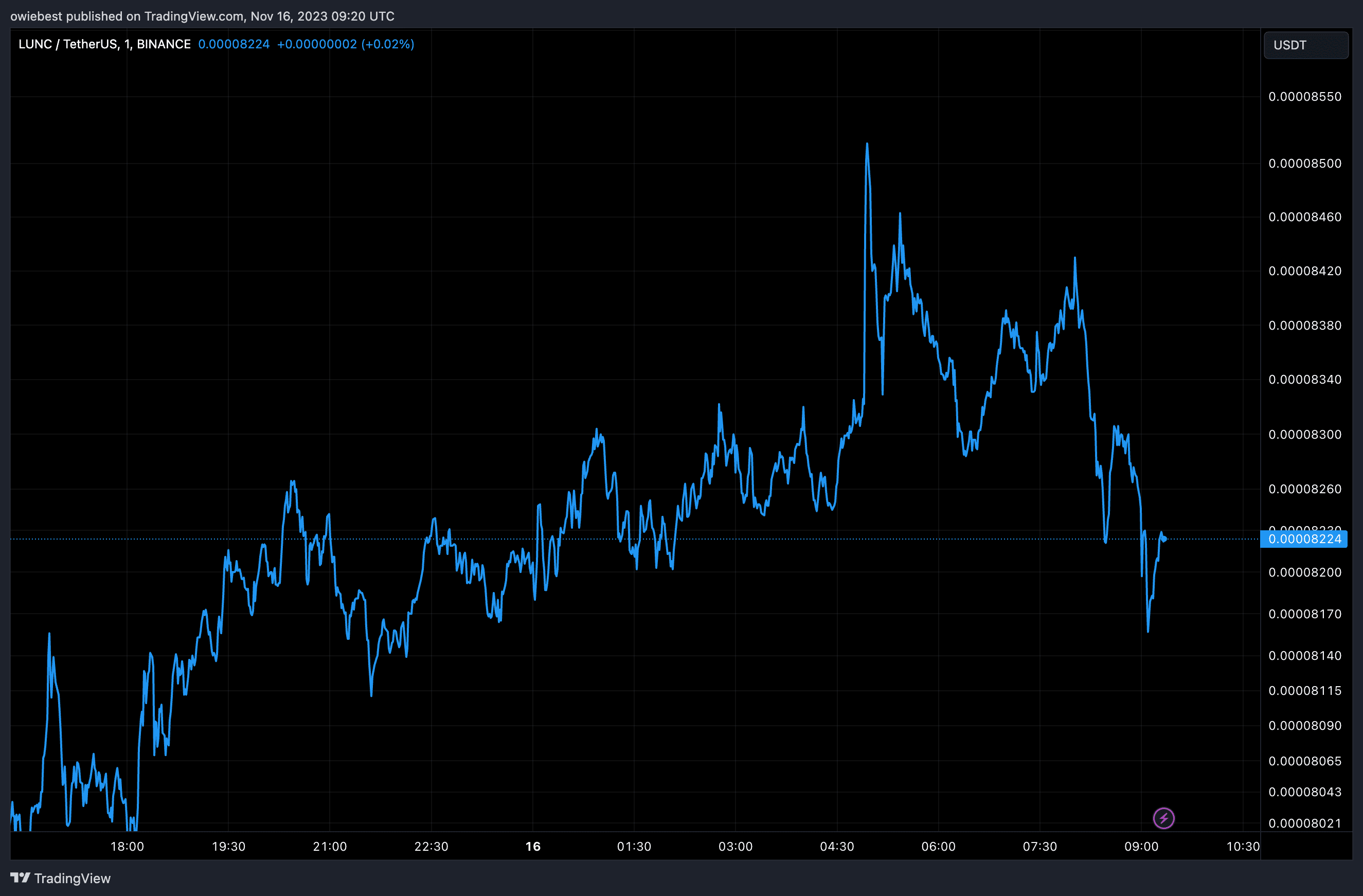Click the 0.00008500 price scale label

[x=1304, y=163]
